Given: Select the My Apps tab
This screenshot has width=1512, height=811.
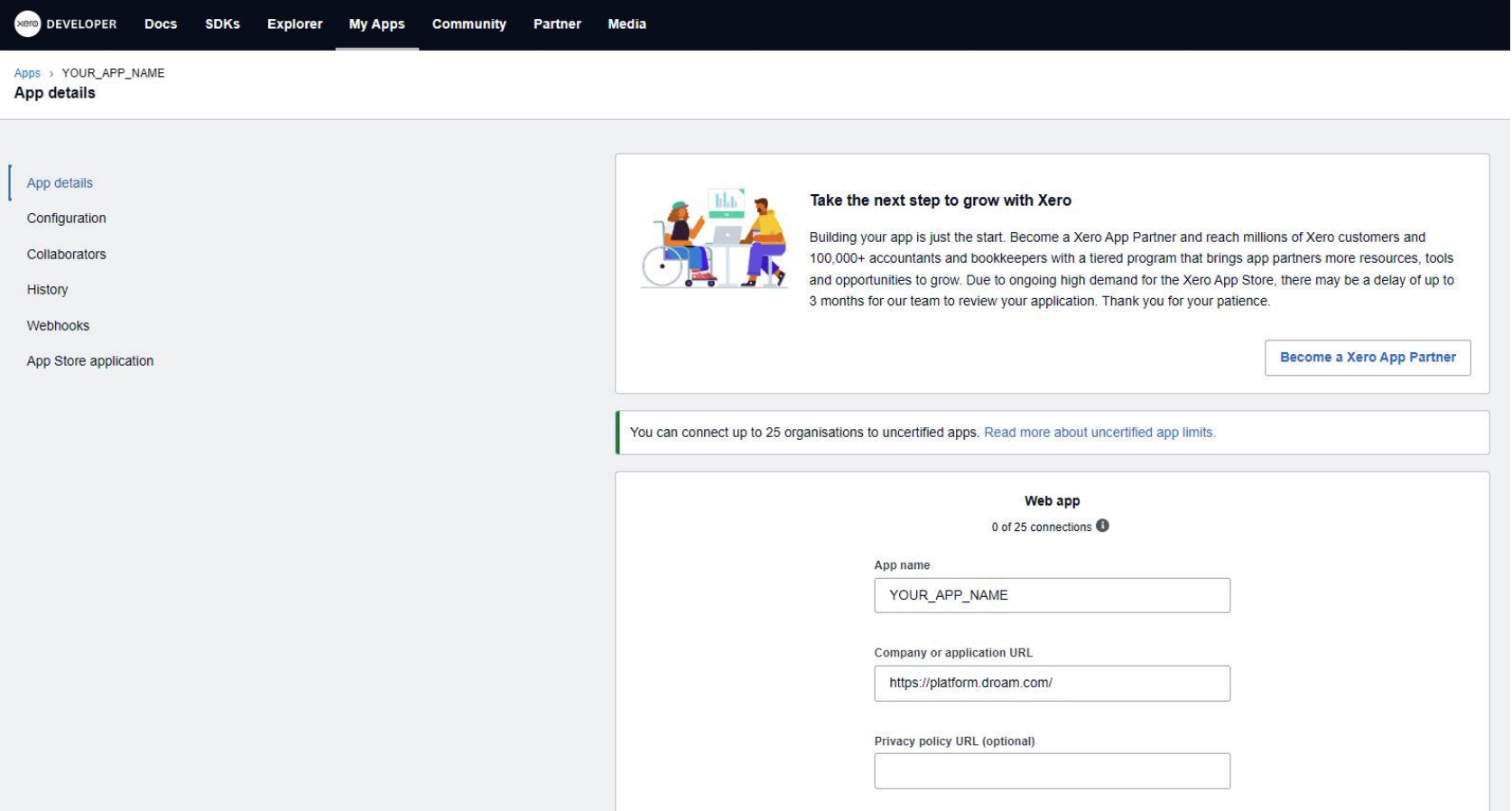Looking at the screenshot, I should tap(376, 24).
